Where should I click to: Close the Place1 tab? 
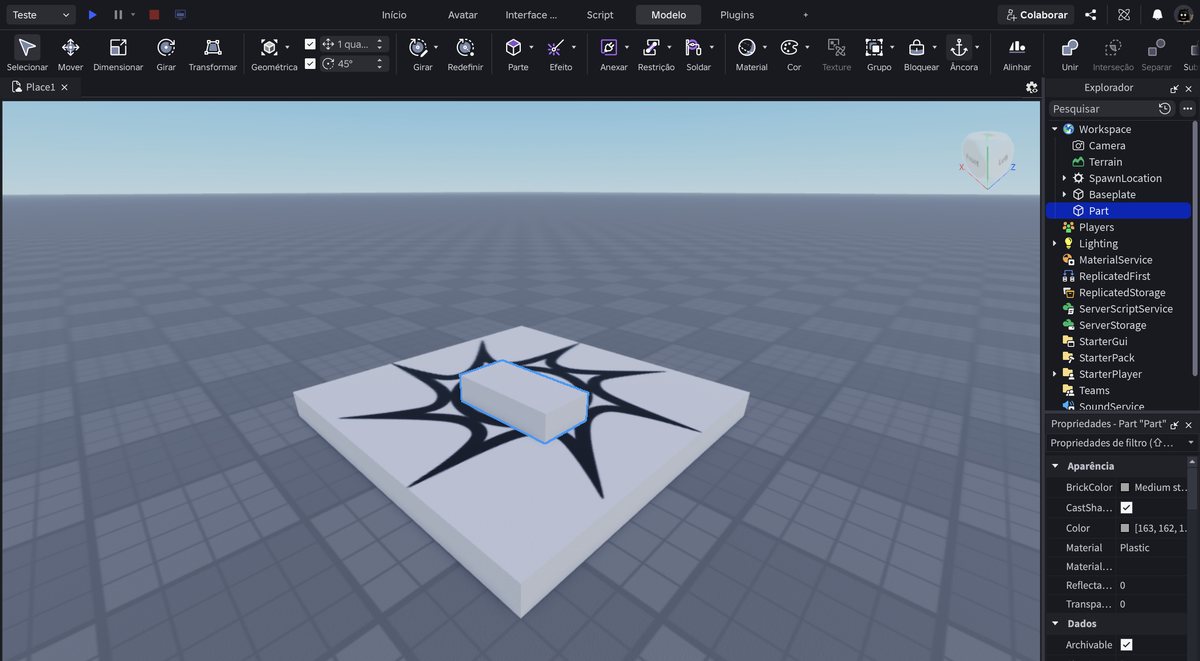(65, 87)
